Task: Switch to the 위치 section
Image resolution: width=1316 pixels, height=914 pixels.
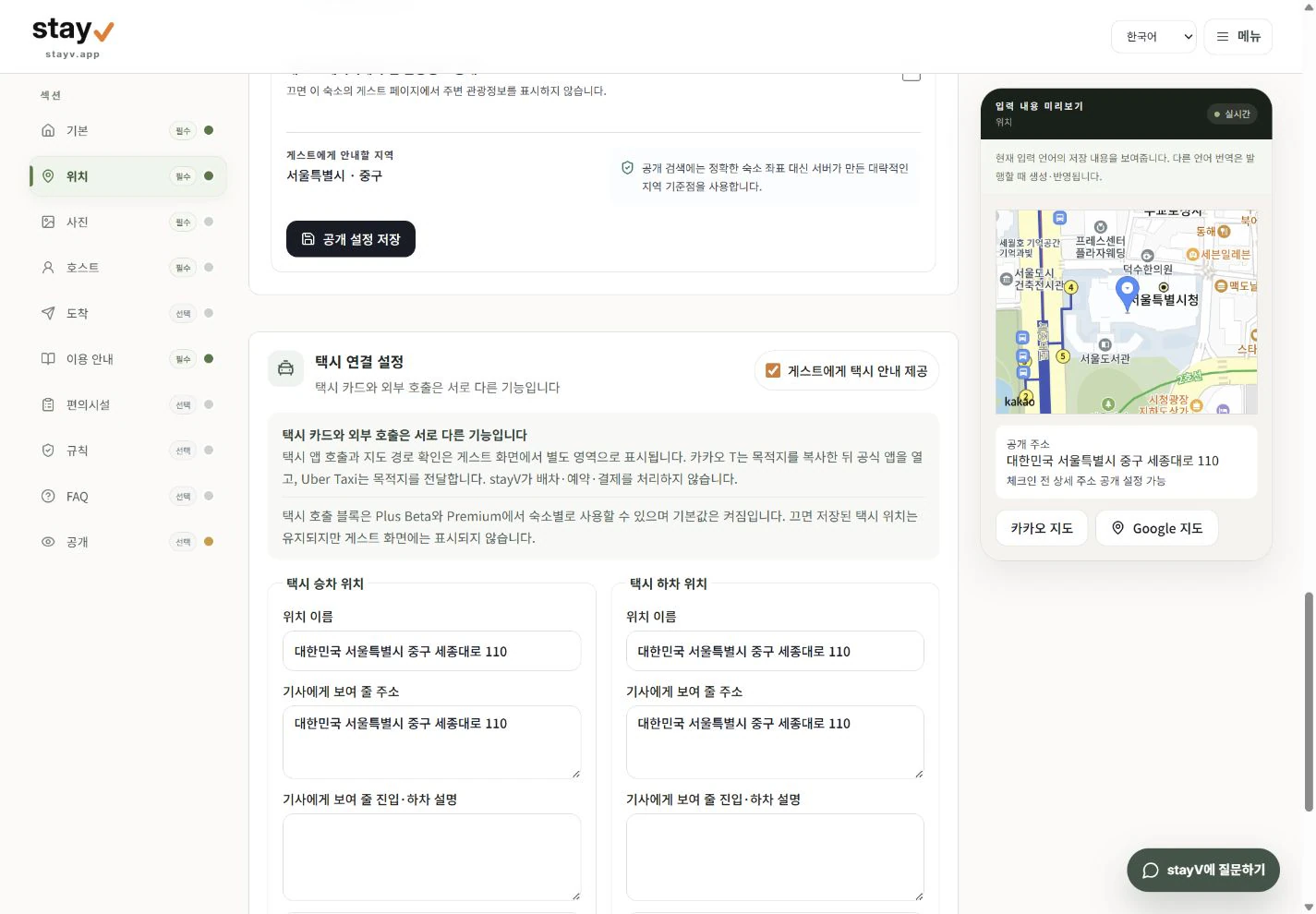Action: pyautogui.click(x=128, y=176)
